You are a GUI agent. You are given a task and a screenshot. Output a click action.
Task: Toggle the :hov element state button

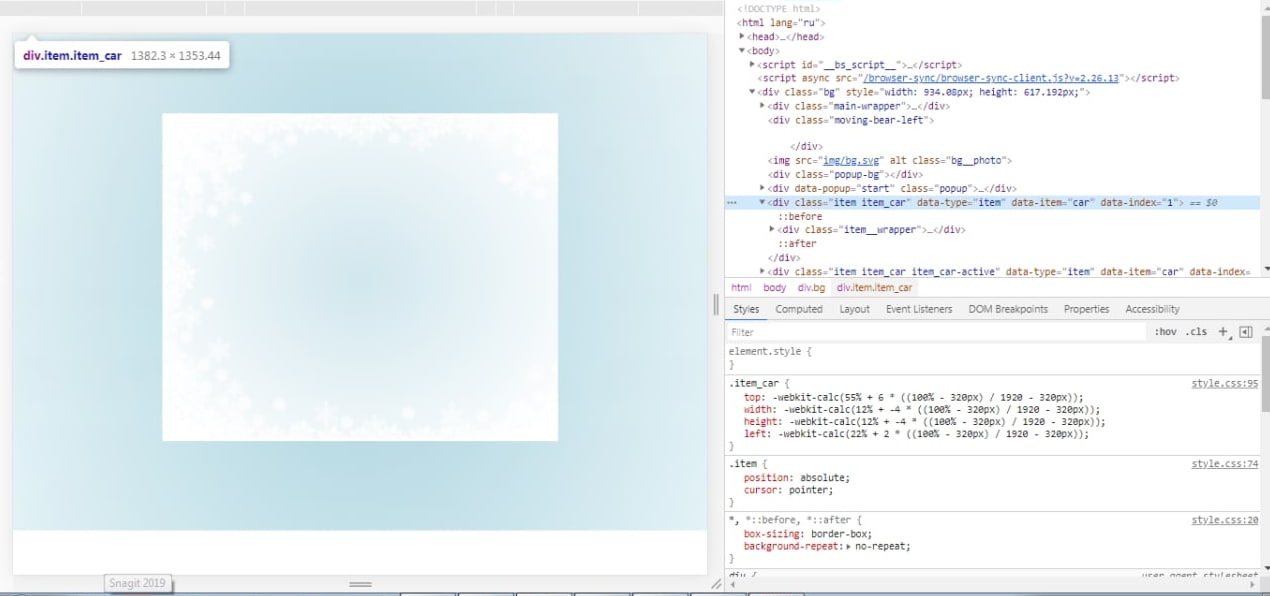tap(1165, 332)
